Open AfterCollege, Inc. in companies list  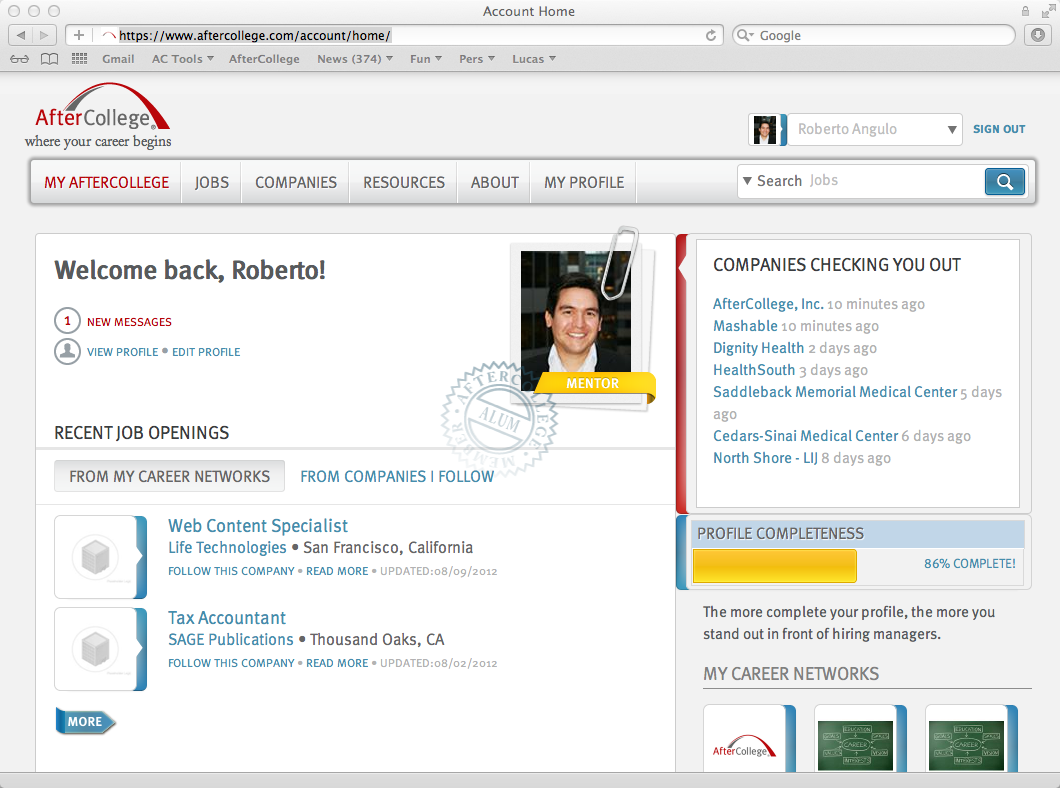click(768, 303)
